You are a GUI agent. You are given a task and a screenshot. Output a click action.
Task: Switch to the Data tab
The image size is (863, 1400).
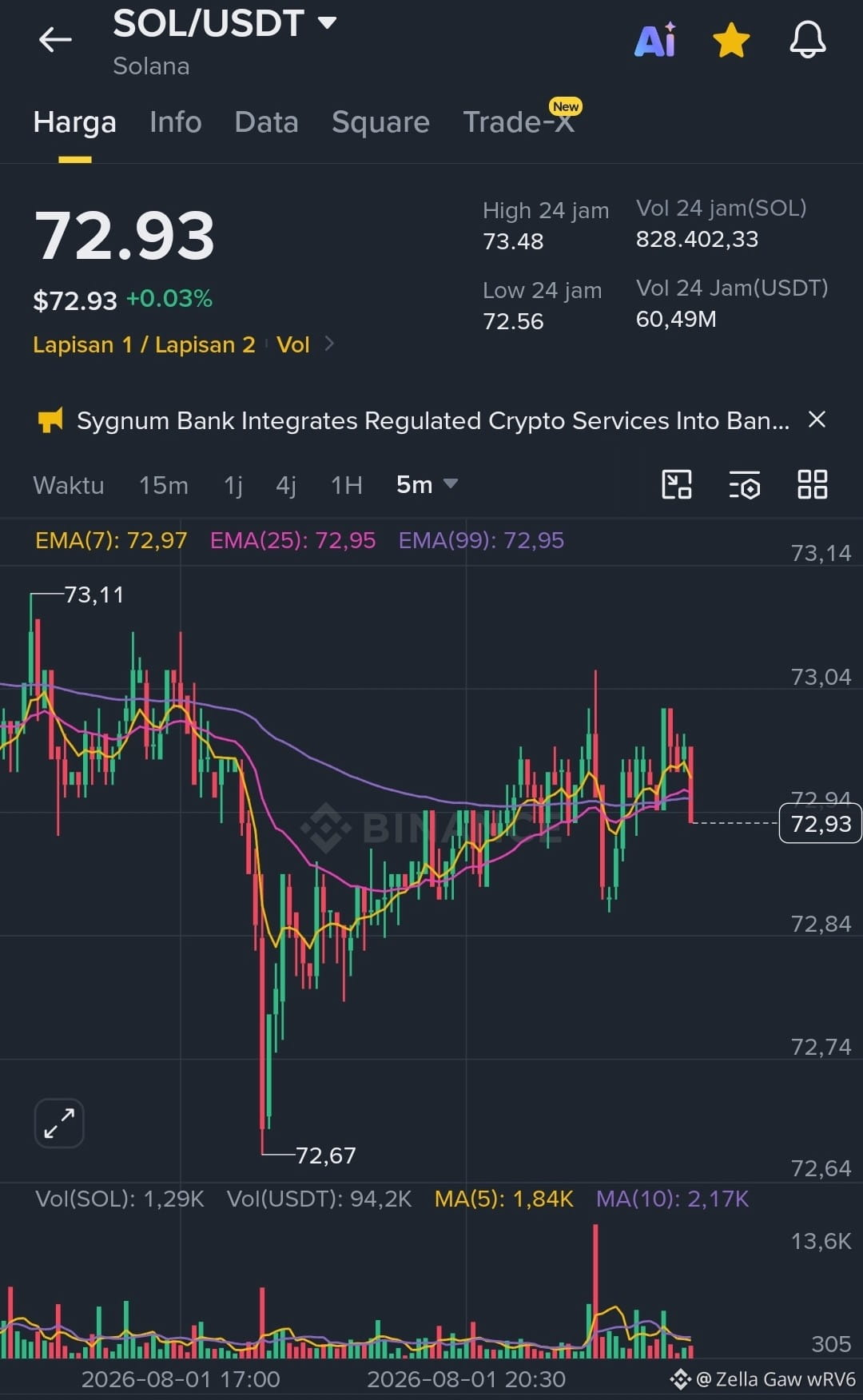point(266,122)
